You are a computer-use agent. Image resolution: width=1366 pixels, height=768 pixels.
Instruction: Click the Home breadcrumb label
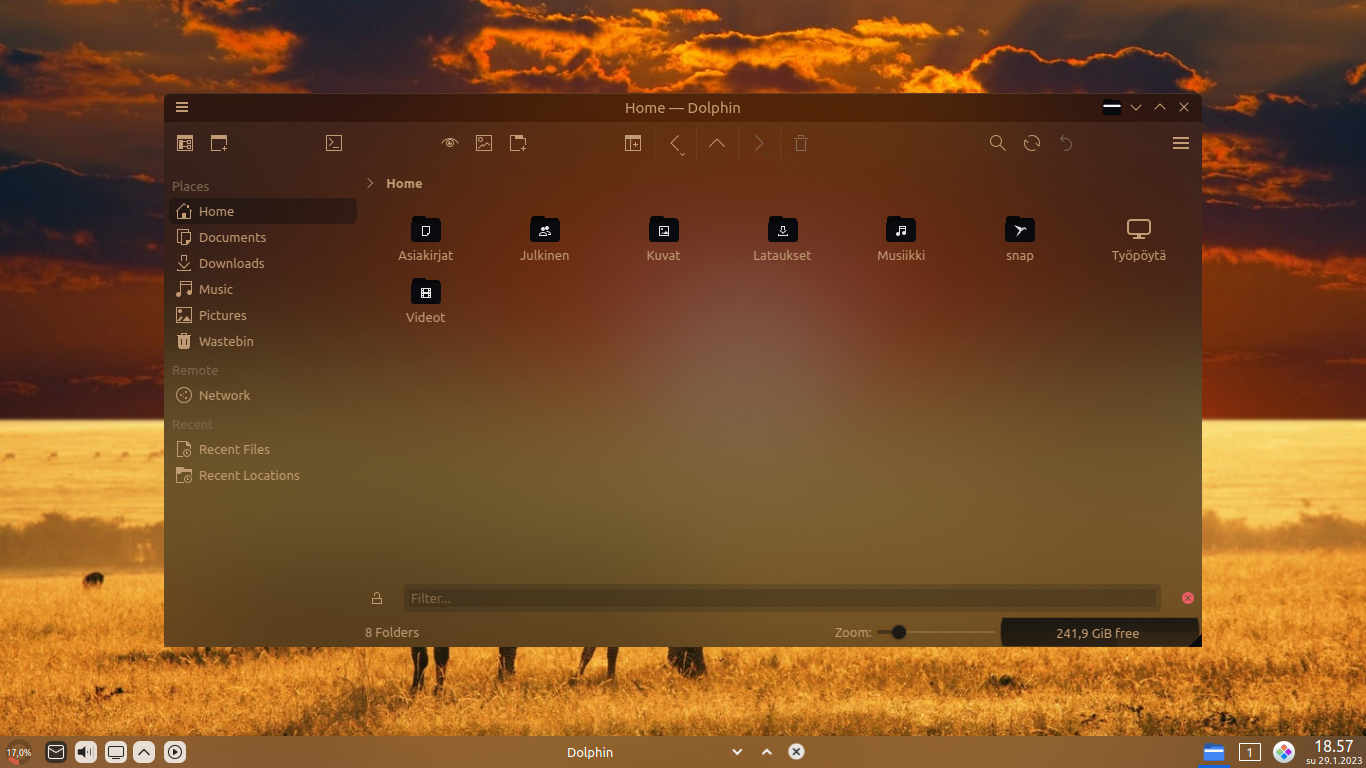[x=404, y=183]
